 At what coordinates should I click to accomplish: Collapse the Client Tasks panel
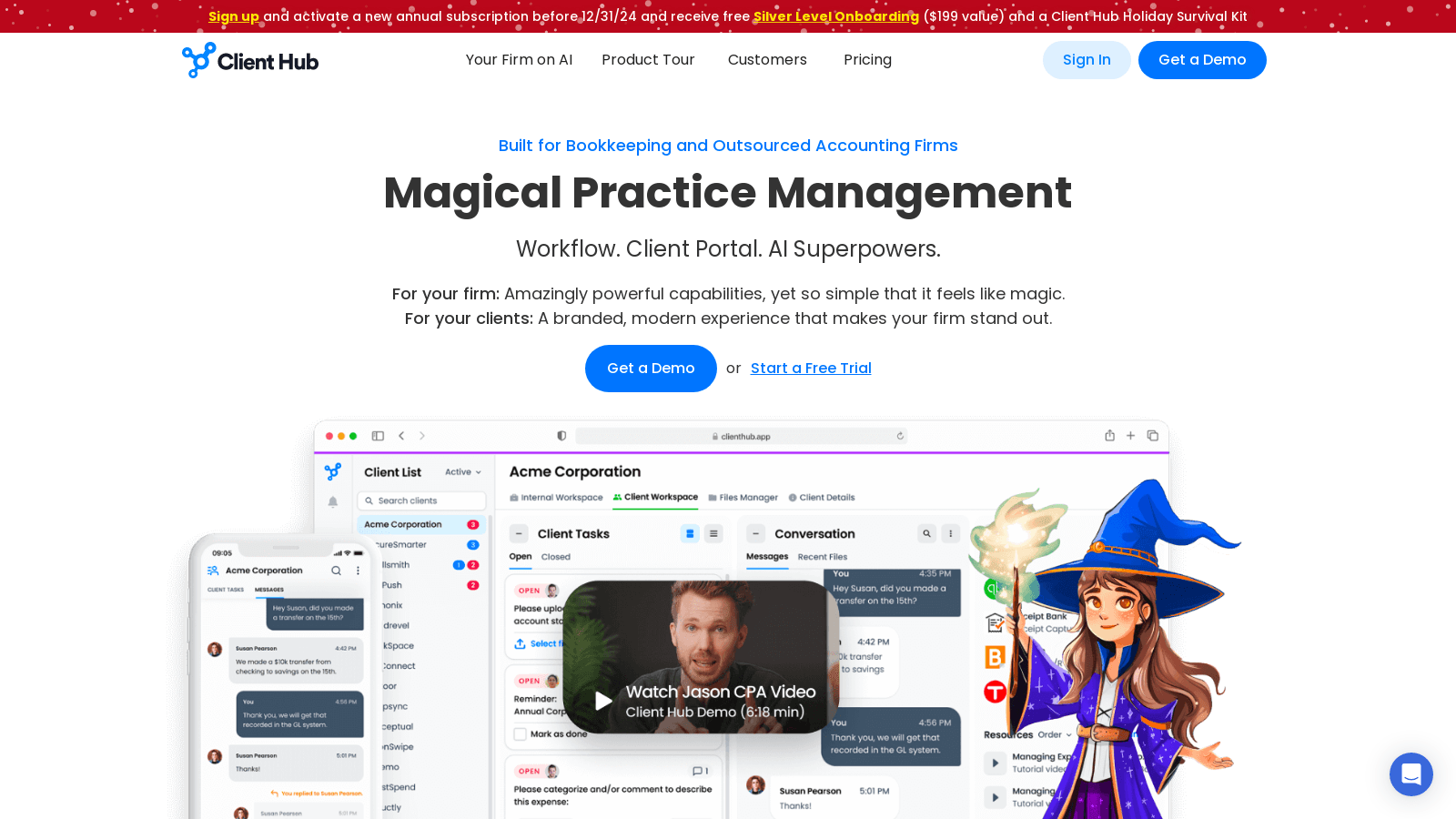point(519,534)
